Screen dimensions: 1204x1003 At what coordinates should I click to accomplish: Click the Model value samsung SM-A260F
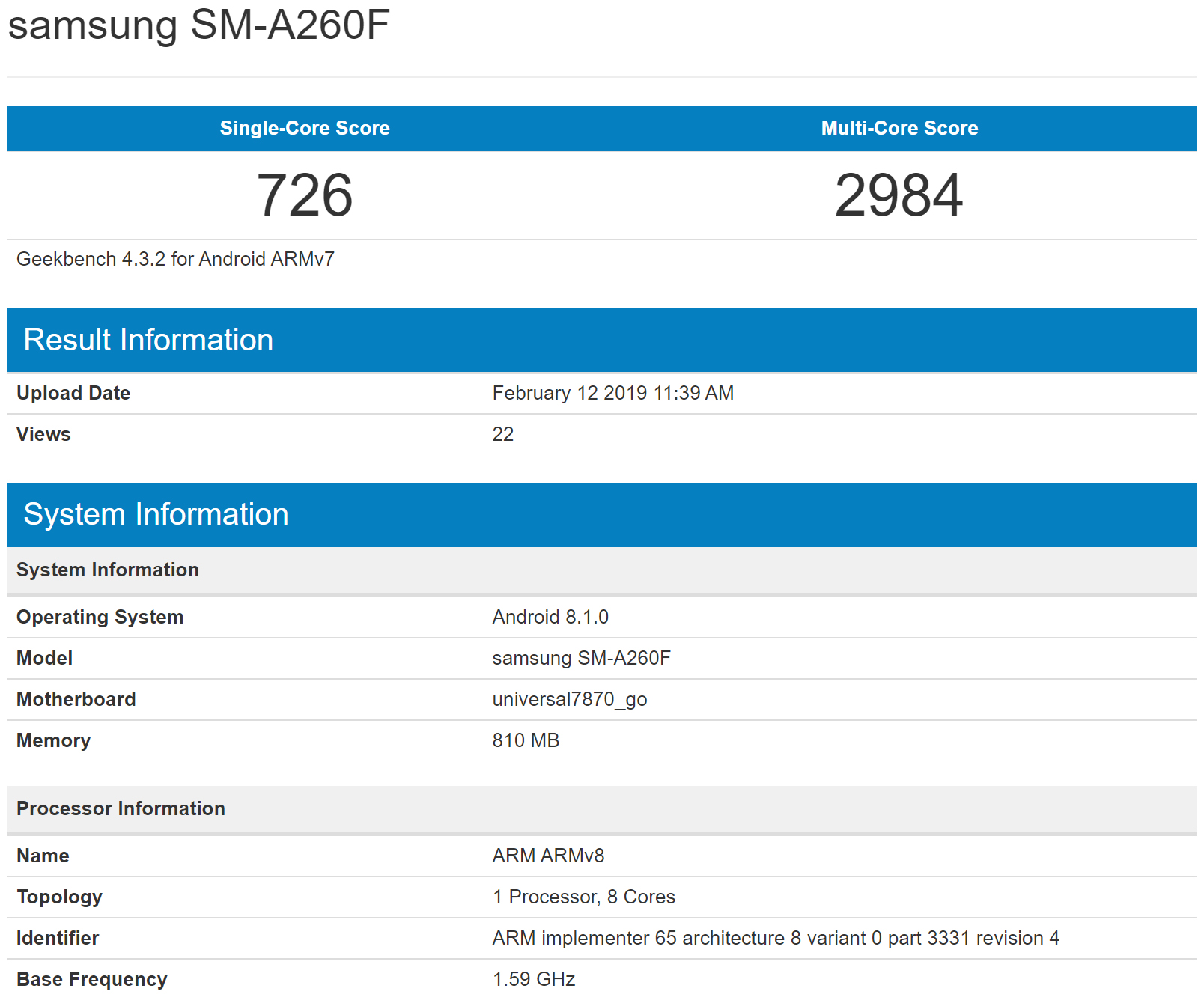[x=581, y=658]
